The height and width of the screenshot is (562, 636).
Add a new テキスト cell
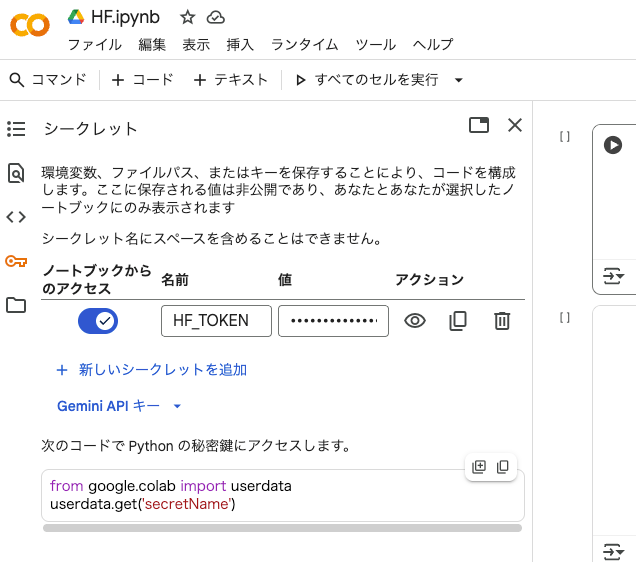point(231,80)
